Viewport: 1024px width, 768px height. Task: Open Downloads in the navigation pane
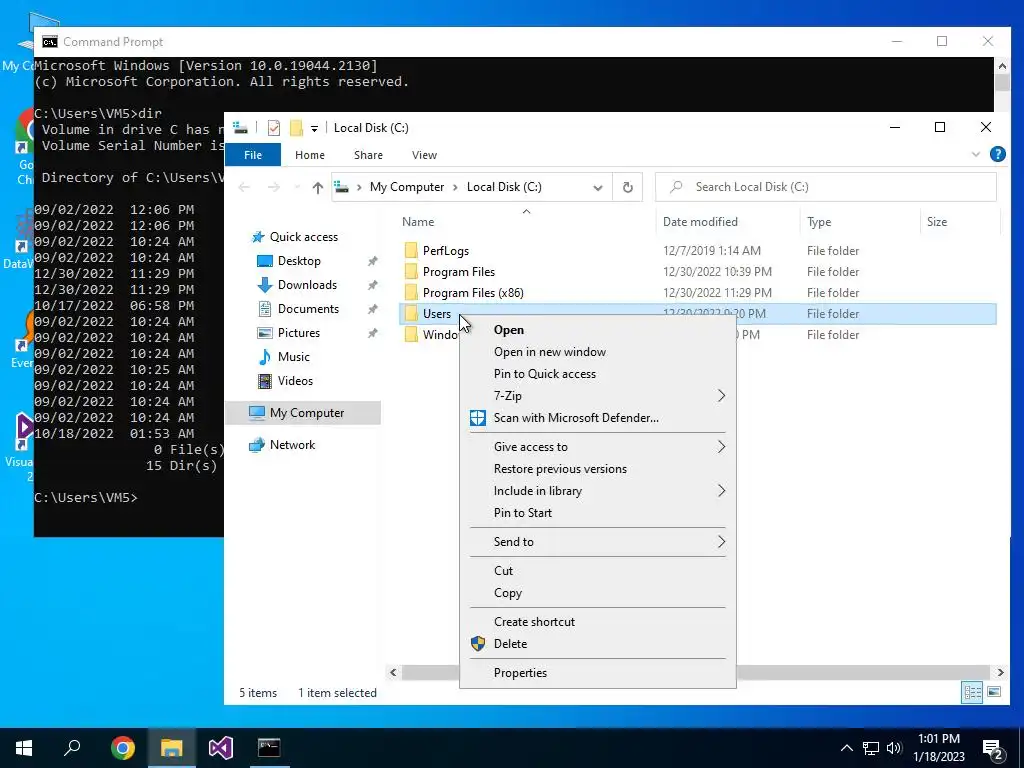pos(307,285)
